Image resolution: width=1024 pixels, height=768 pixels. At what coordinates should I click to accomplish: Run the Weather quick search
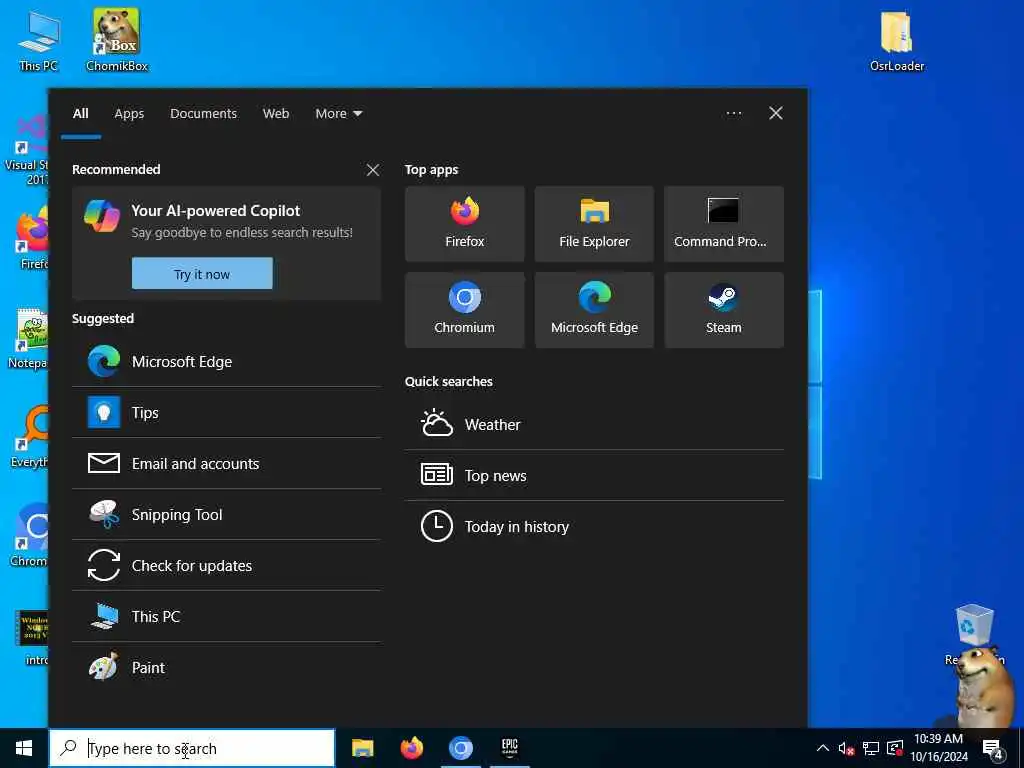pyautogui.click(x=594, y=424)
